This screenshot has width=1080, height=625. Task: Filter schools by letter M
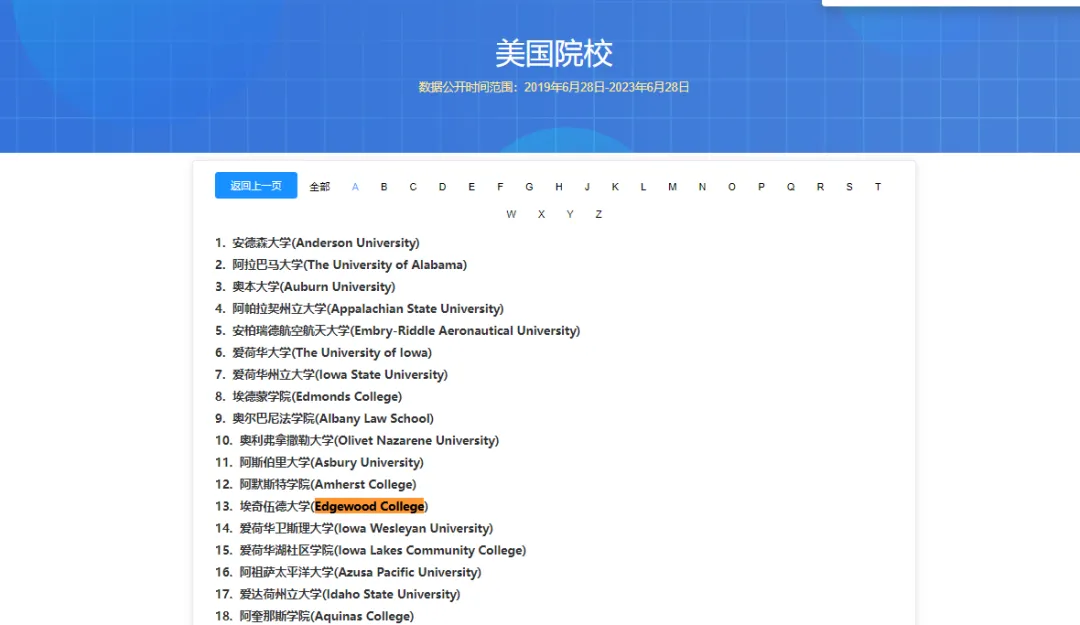[672, 187]
